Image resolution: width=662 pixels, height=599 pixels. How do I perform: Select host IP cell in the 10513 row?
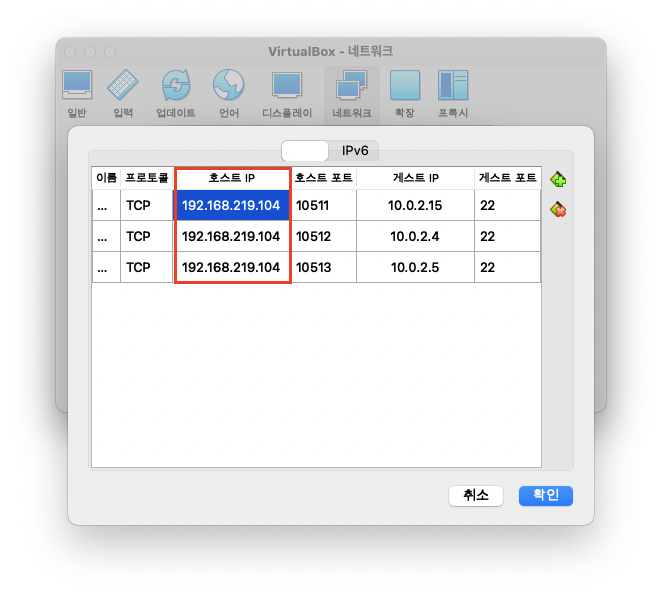(x=232, y=267)
